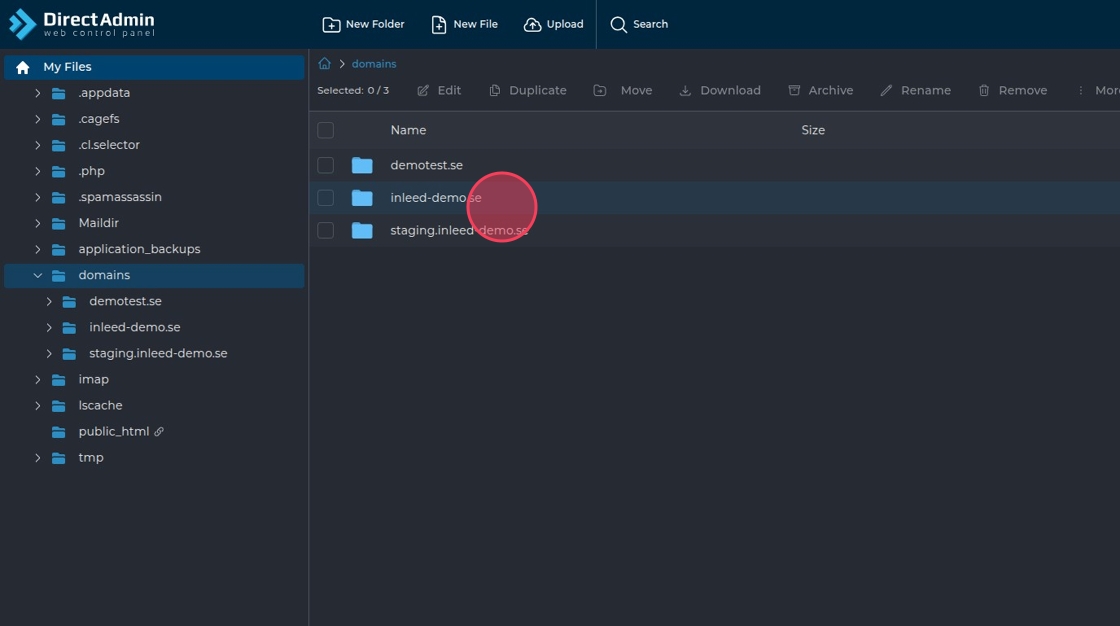Select My Files in sidebar
The height and width of the screenshot is (626, 1120).
(x=67, y=67)
